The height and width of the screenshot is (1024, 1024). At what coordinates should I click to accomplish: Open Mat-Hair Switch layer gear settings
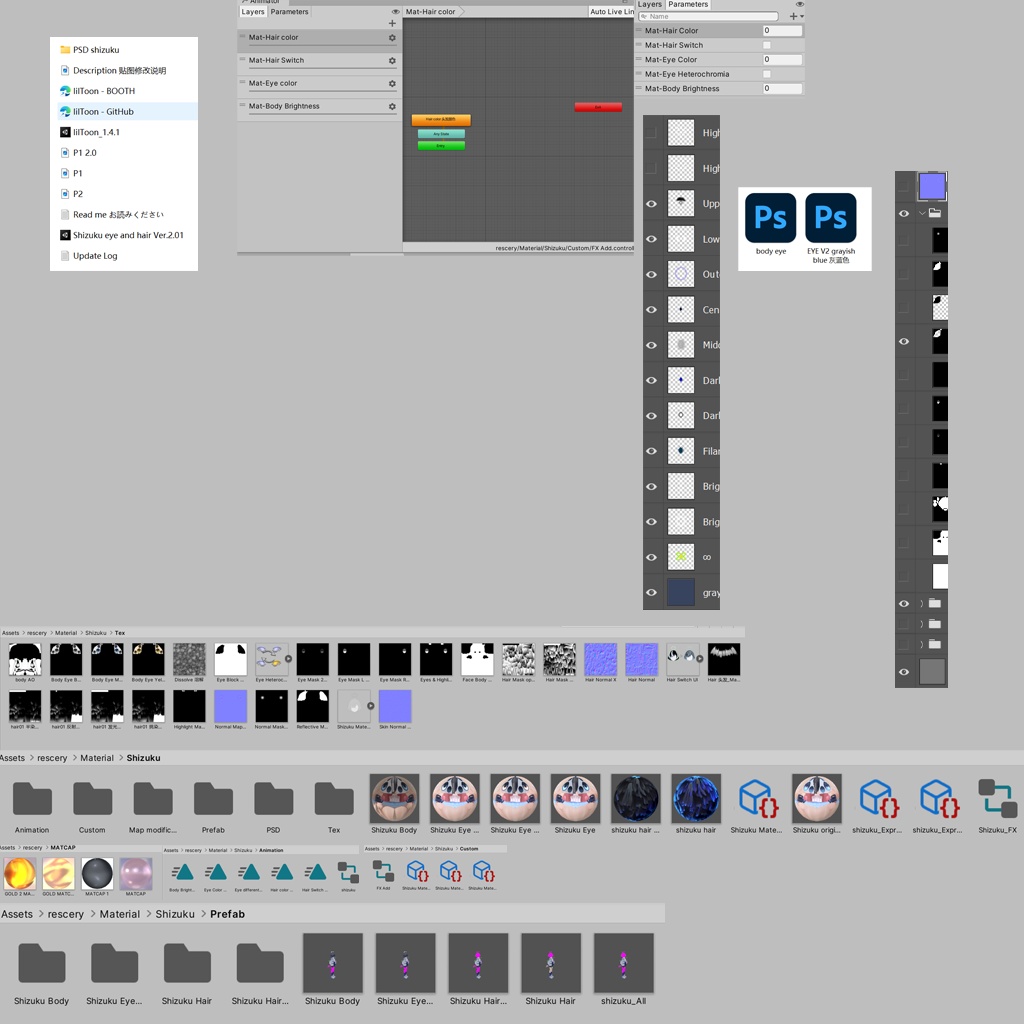[x=392, y=61]
